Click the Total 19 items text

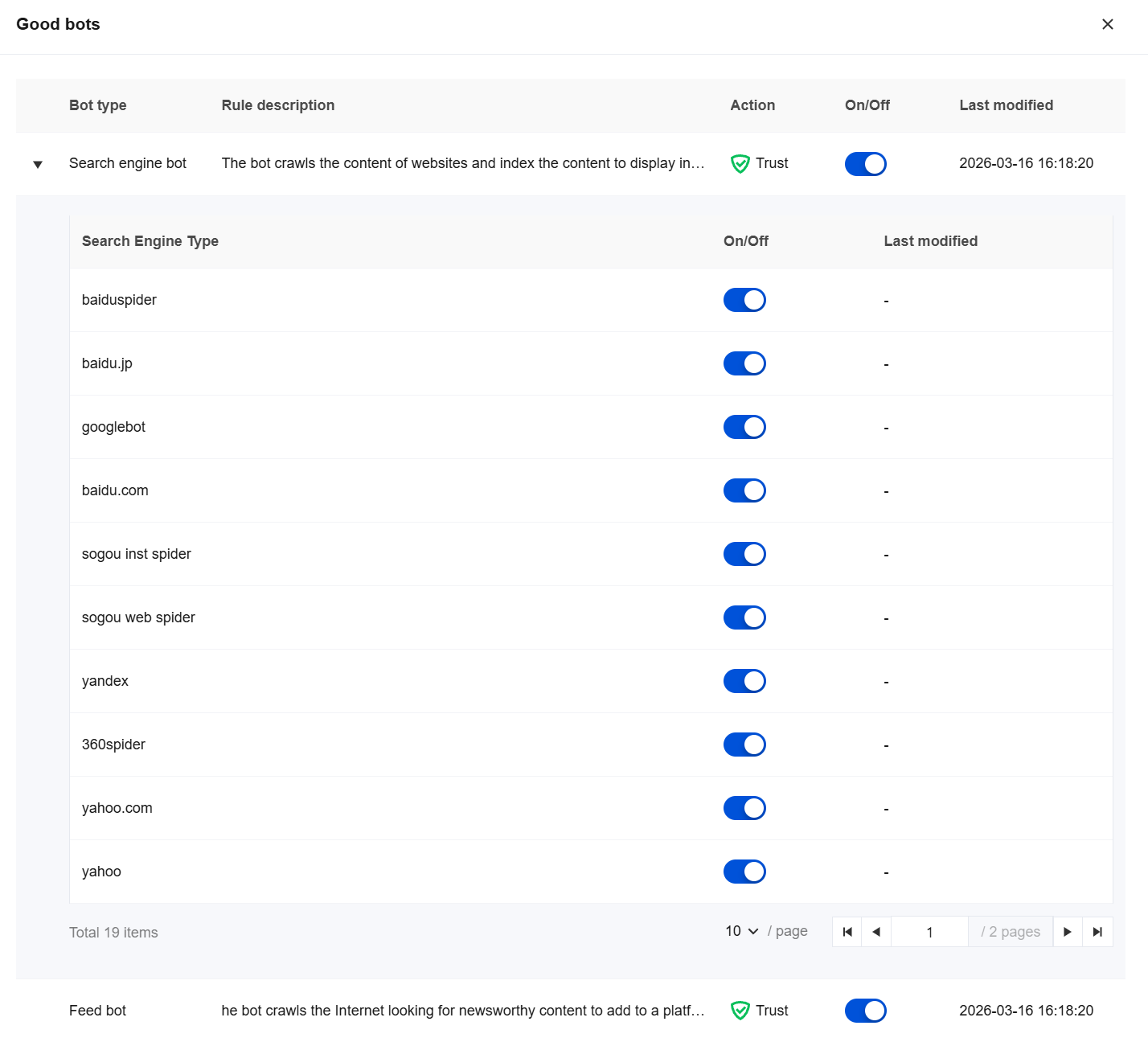click(113, 933)
